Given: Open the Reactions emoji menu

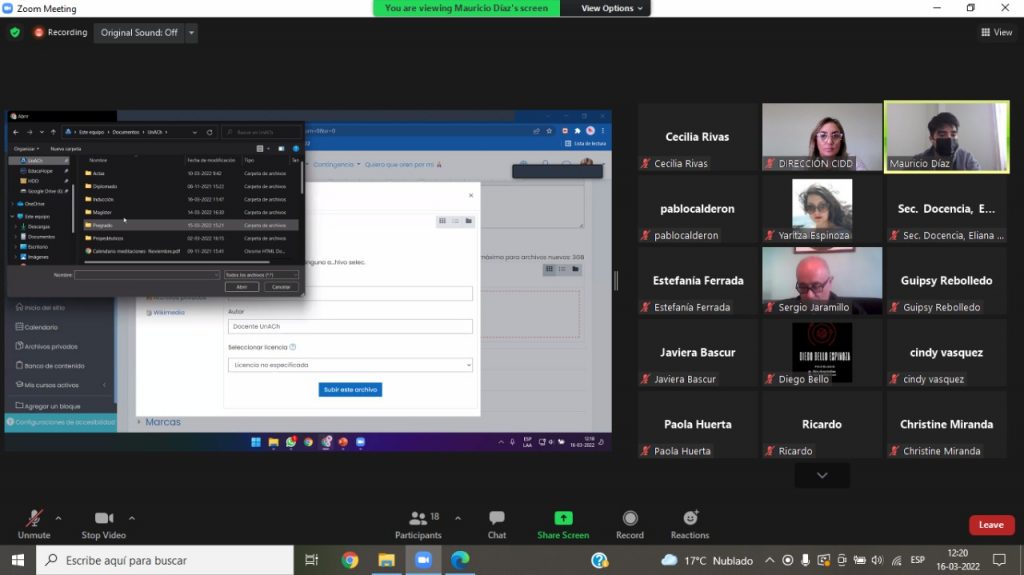Looking at the screenshot, I should (690, 524).
